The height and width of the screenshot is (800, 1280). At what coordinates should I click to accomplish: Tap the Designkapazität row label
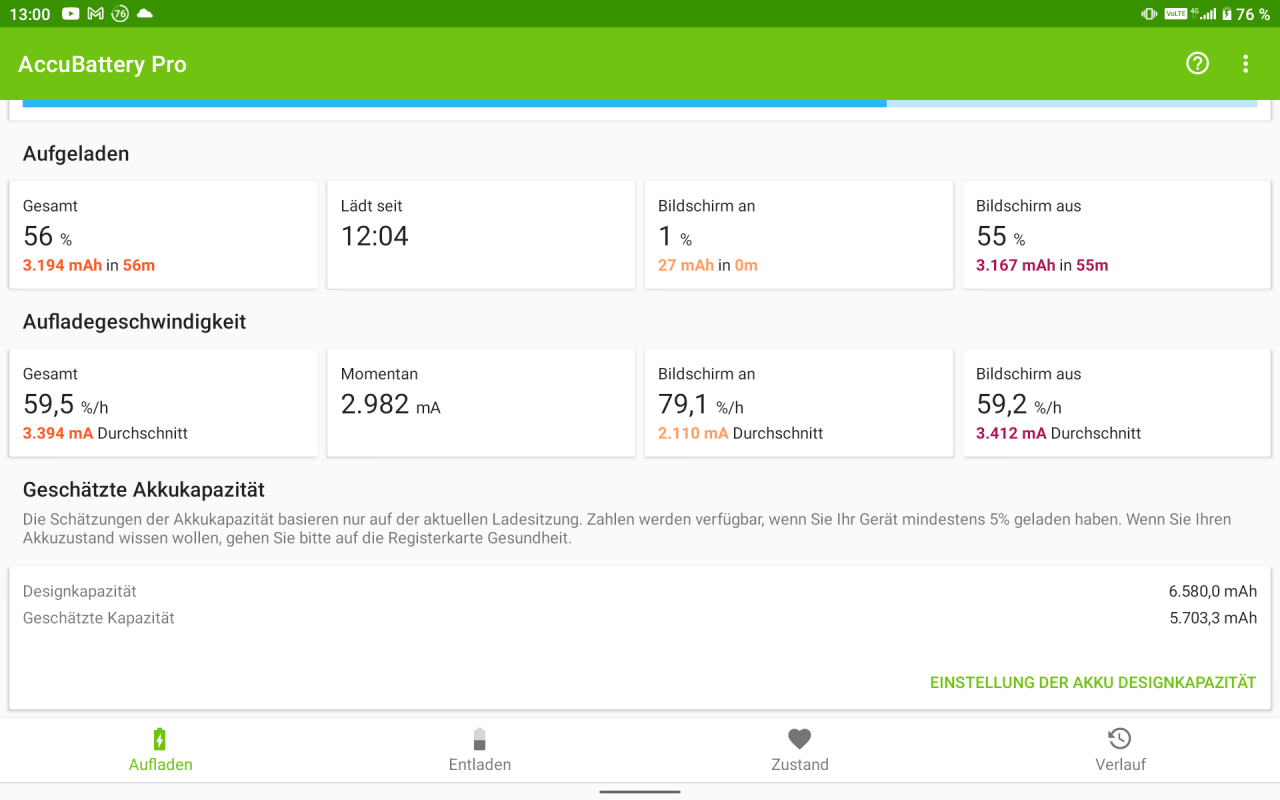tap(80, 591)
